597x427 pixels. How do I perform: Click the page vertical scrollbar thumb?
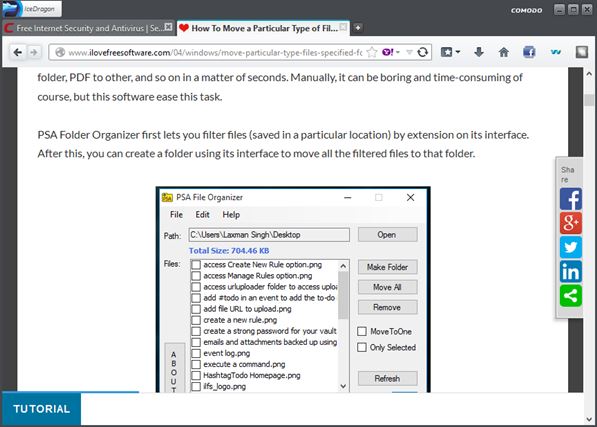coord(589,100)
